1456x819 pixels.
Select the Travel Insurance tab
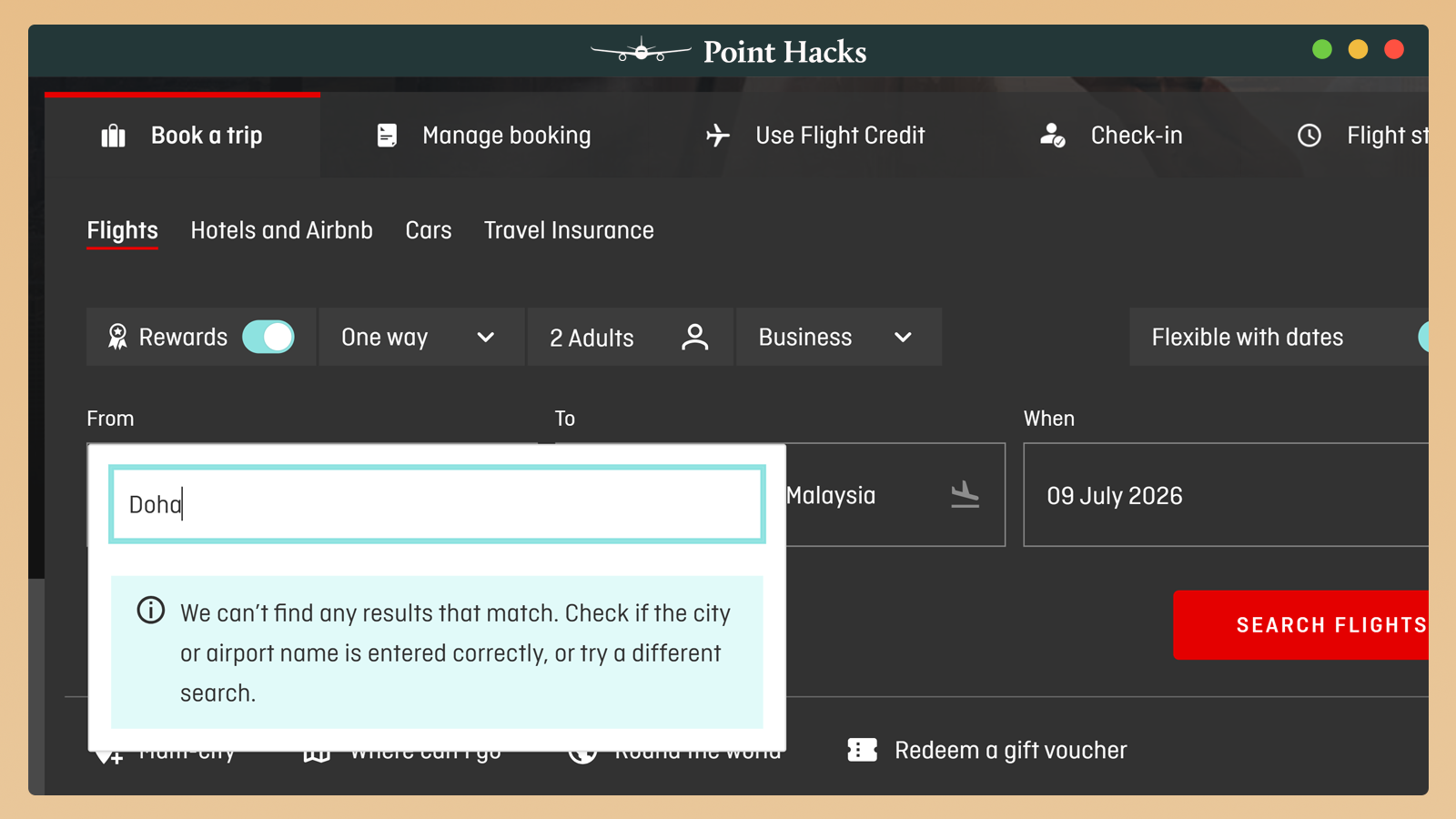click(x=569, y=230)
